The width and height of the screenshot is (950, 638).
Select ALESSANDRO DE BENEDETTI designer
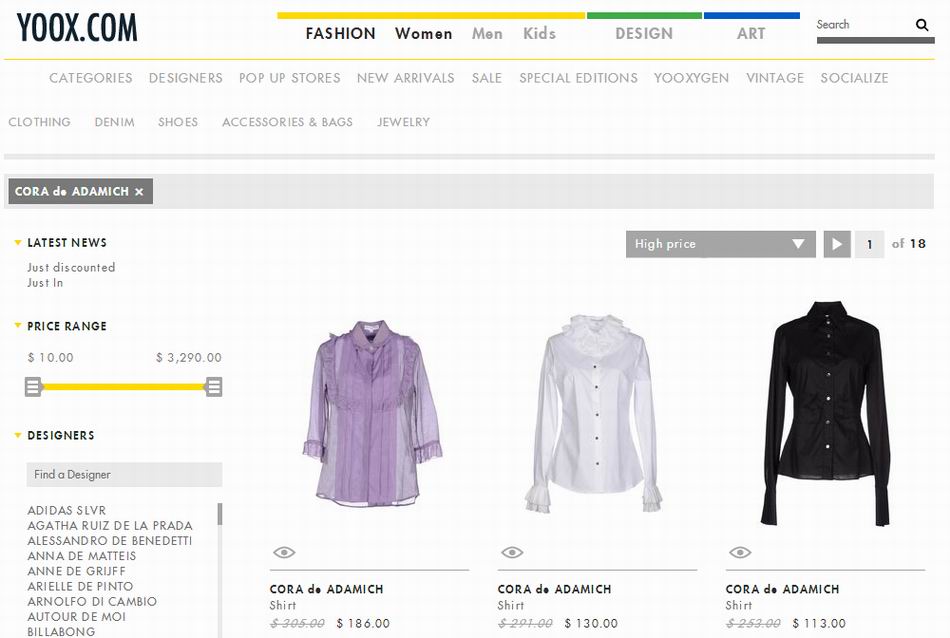[x=110, y=540]
